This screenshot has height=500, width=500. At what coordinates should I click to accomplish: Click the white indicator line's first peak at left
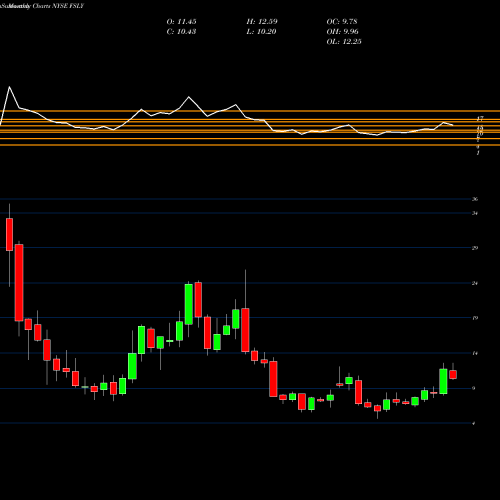9,87
